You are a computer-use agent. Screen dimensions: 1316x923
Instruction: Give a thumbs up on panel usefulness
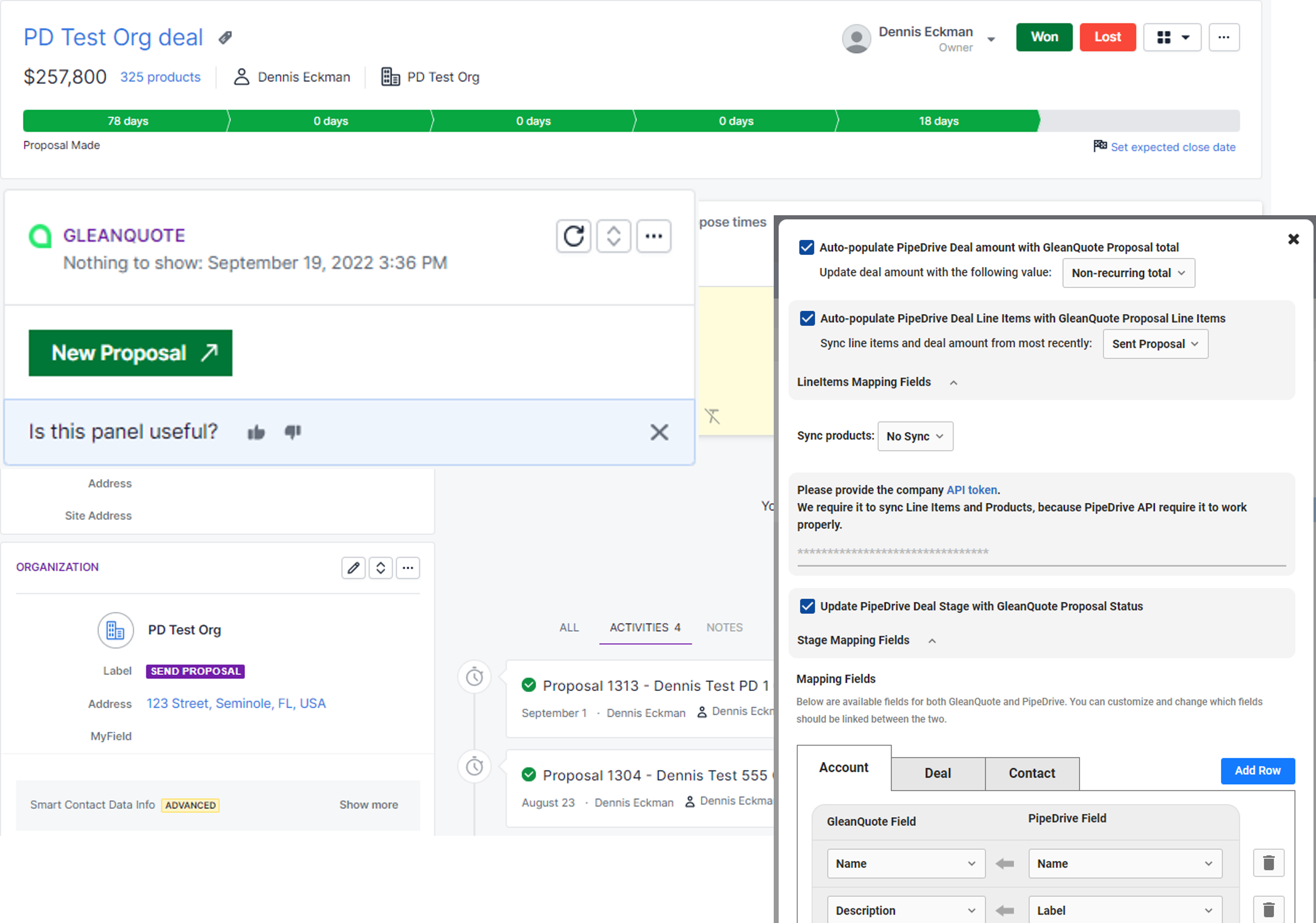[x=256, y=432]
